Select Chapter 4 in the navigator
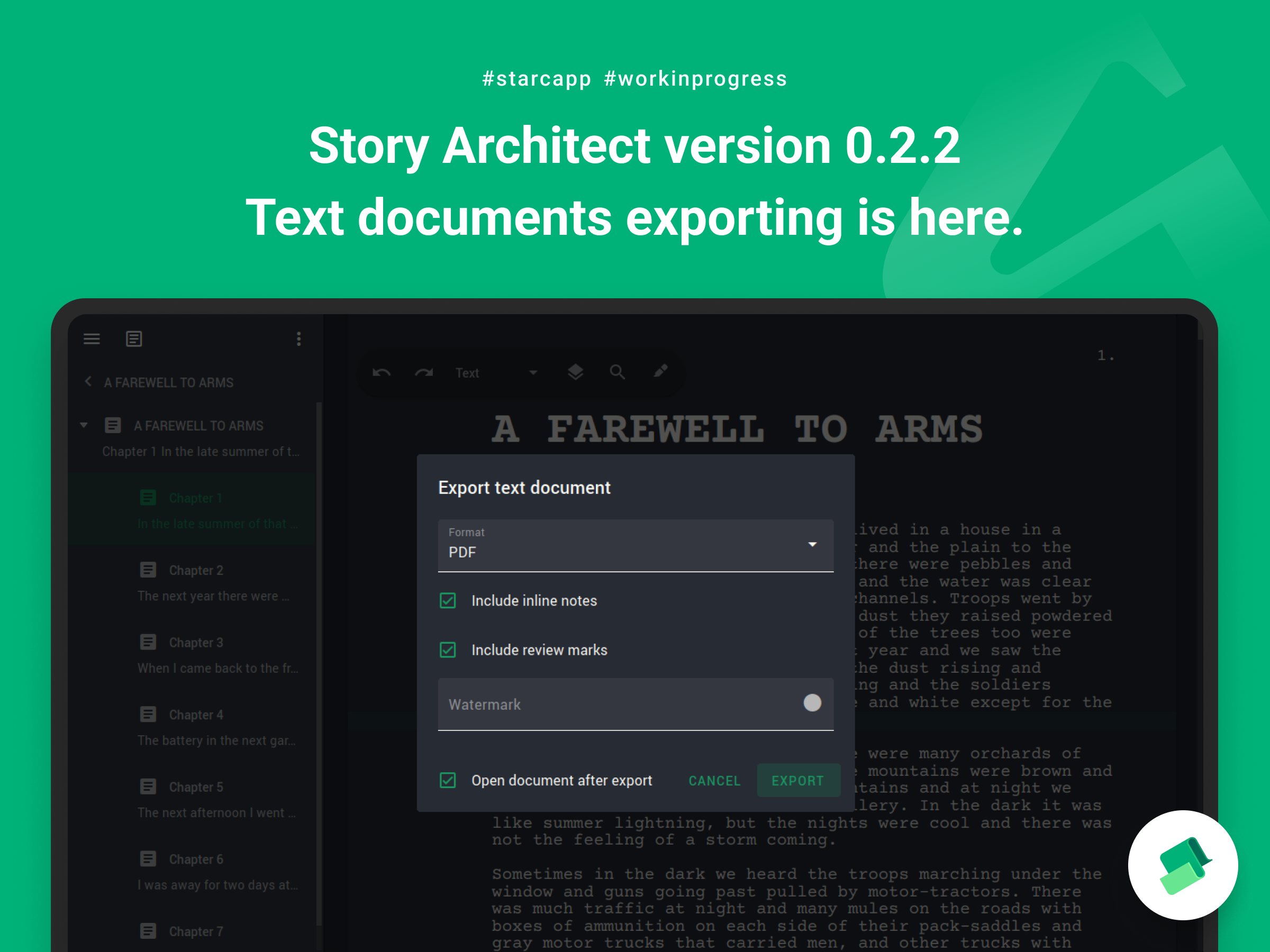 pyautogui.click(x=192, y=727)
